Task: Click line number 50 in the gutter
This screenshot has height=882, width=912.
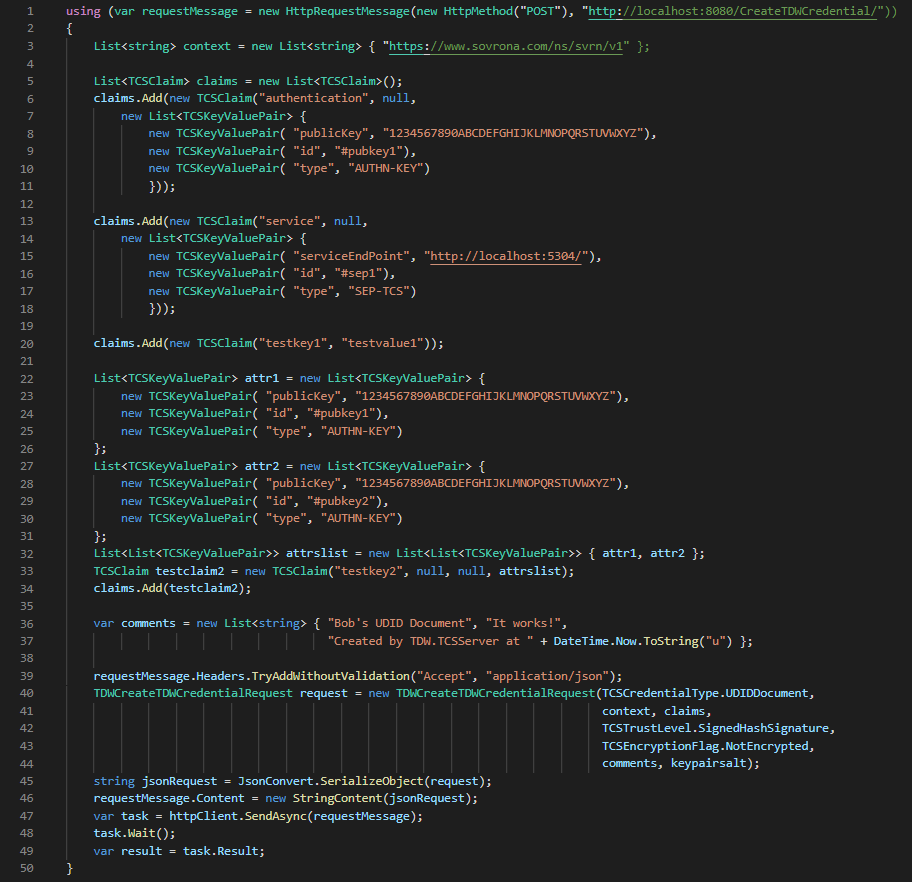Action: 28,868
